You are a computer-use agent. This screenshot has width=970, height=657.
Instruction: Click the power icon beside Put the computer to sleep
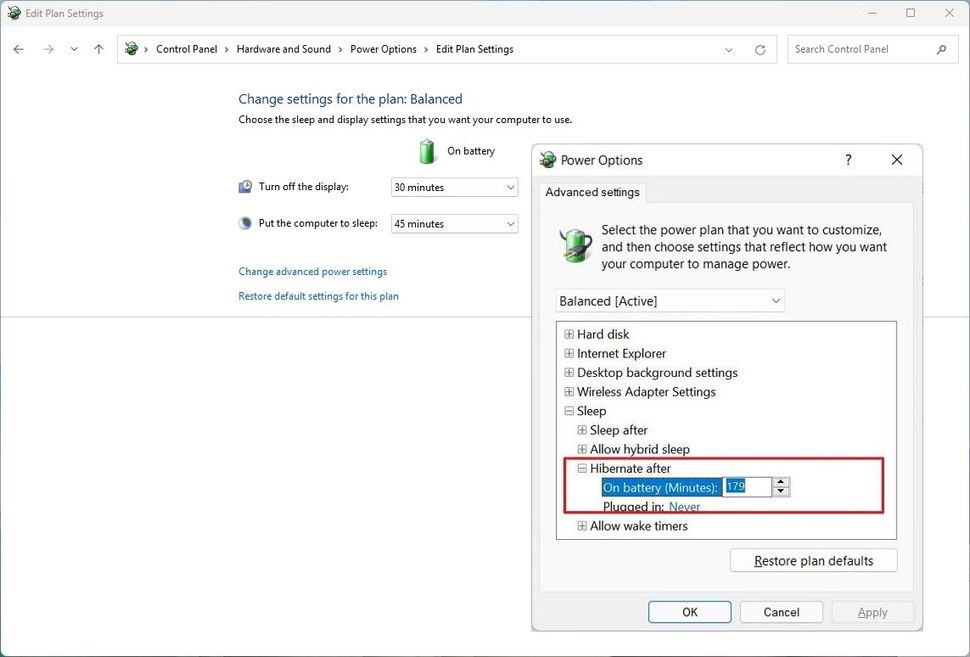pos(244,222)
